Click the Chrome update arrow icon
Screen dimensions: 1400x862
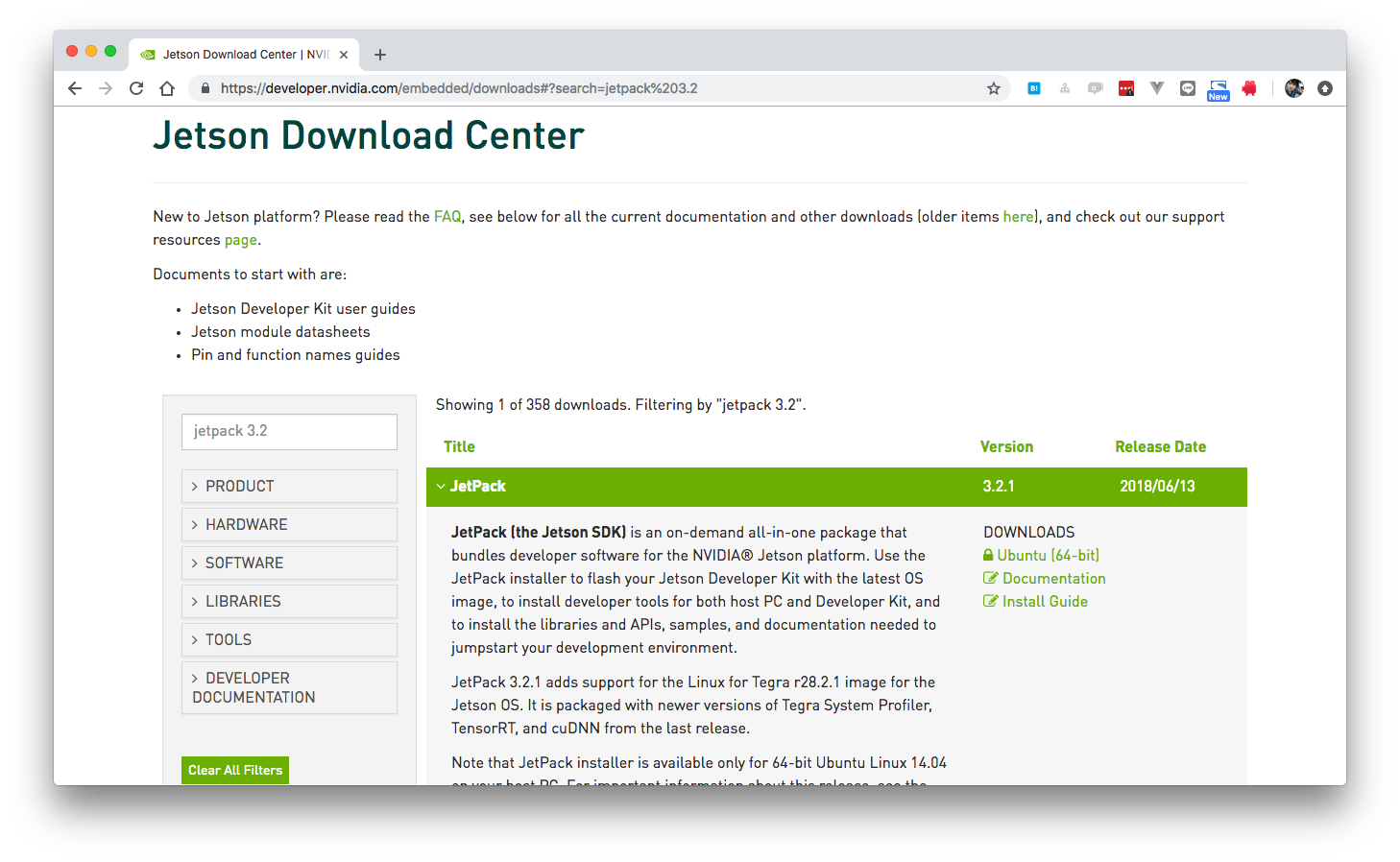click(1325, 88)
